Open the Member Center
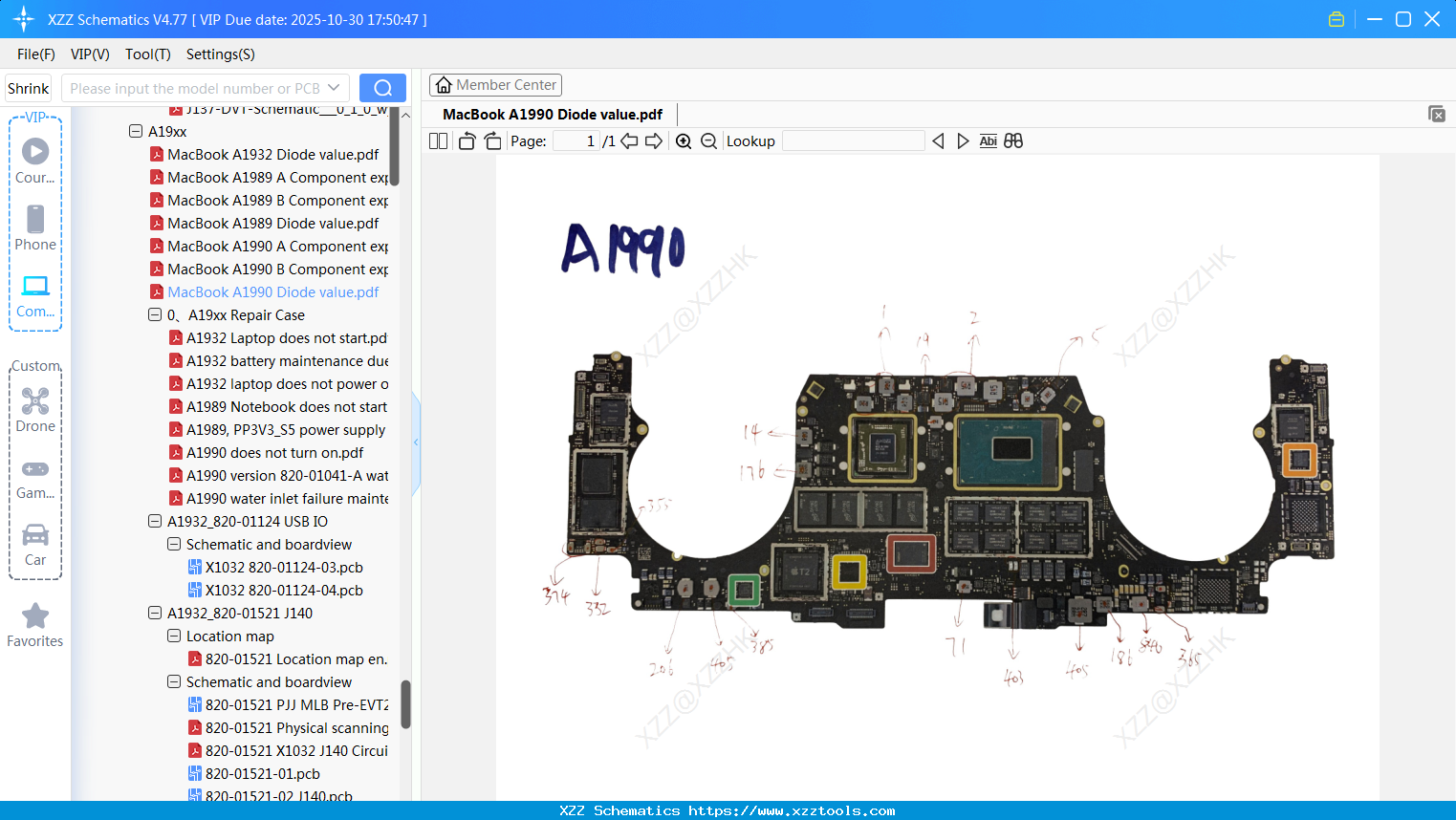Image resolution: width=1456 pixels, height=820 pixels. (495, 85)
